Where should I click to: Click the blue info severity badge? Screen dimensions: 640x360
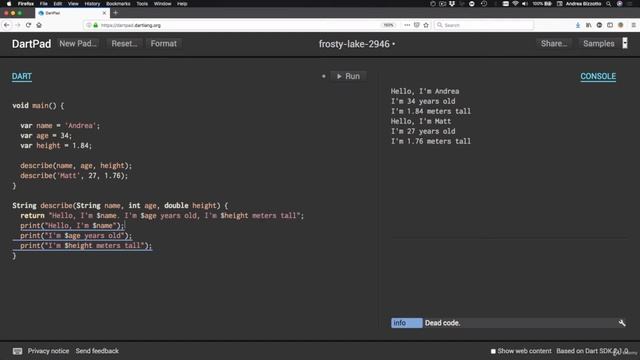(x=407, y=323)
